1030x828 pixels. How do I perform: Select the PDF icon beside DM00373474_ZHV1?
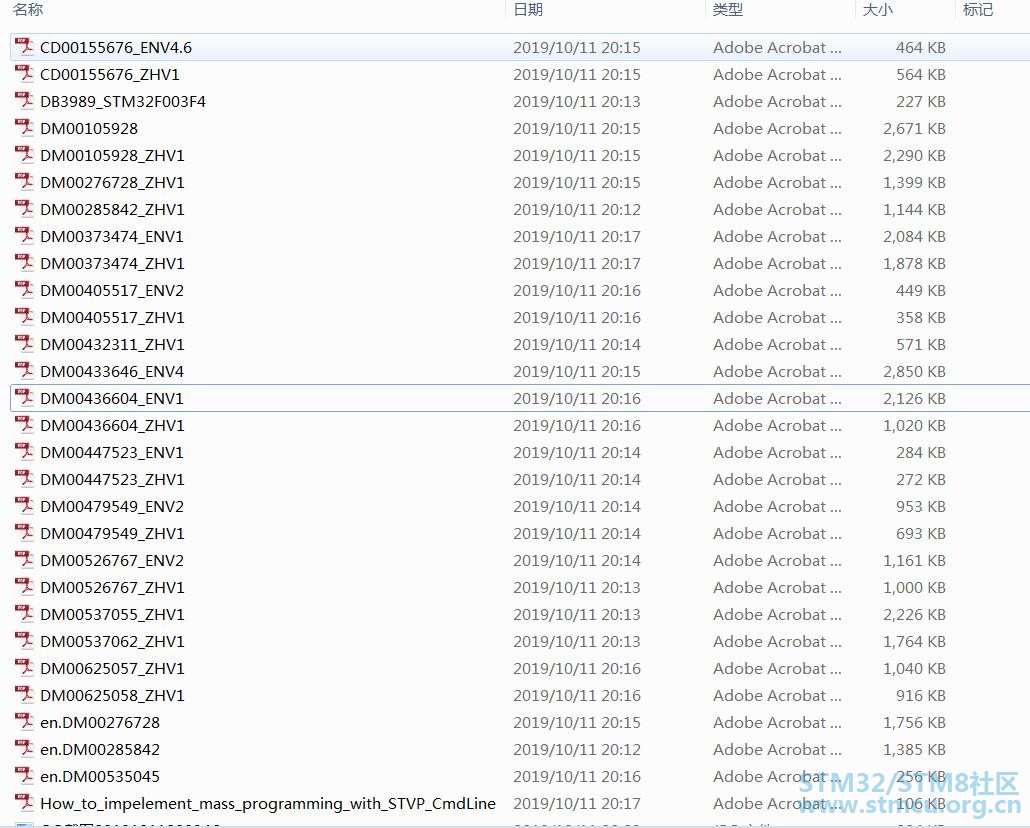click(24, 262)
